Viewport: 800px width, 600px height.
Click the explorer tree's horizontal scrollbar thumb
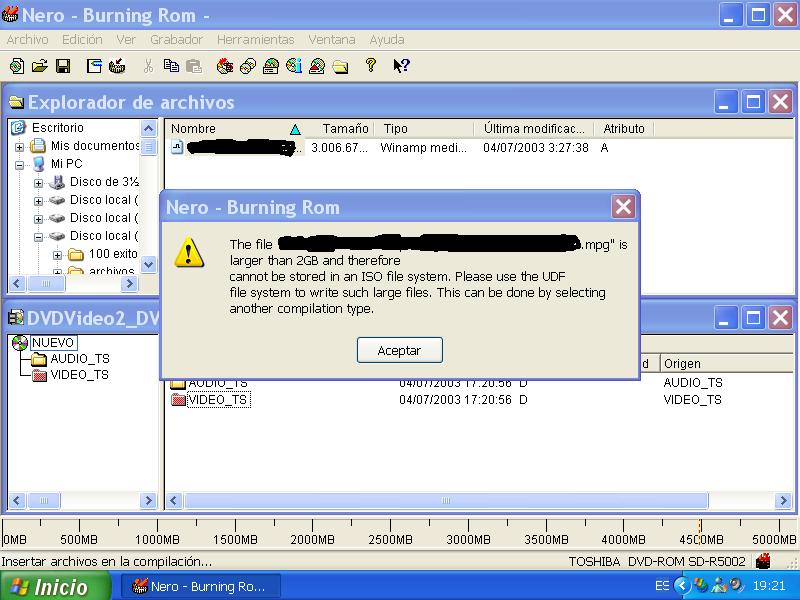click(x=46, y=284)
